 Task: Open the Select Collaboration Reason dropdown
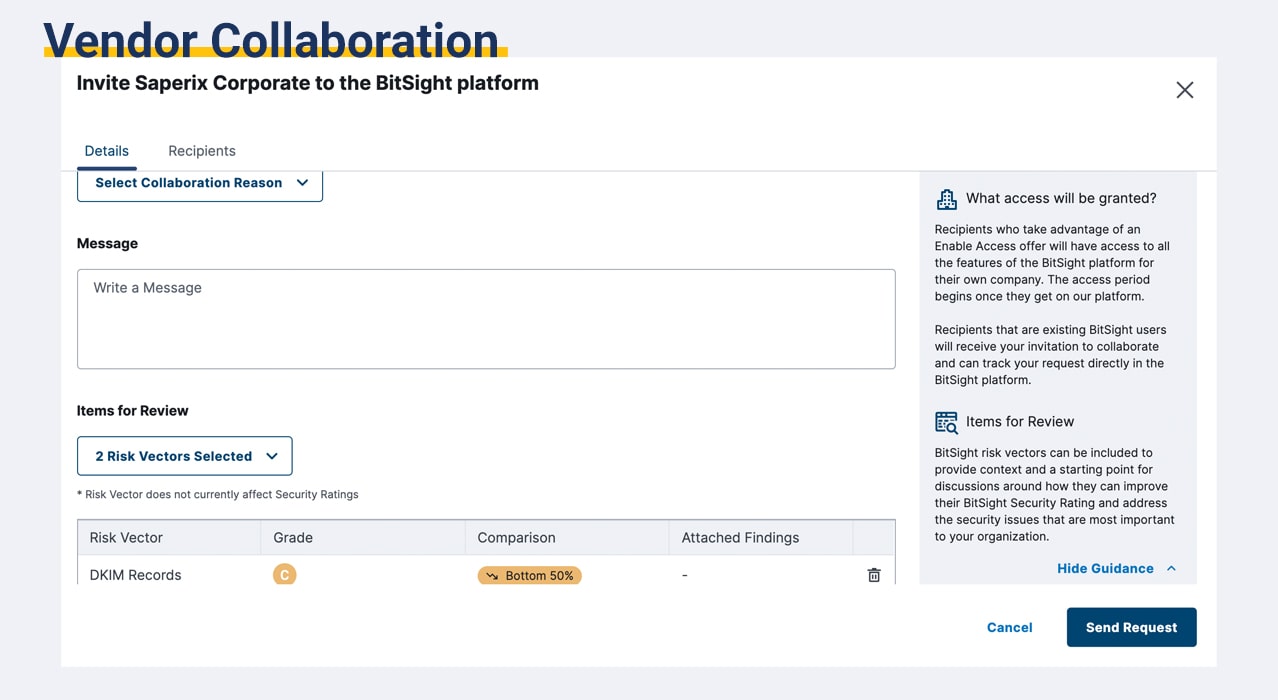click(200, 183)
